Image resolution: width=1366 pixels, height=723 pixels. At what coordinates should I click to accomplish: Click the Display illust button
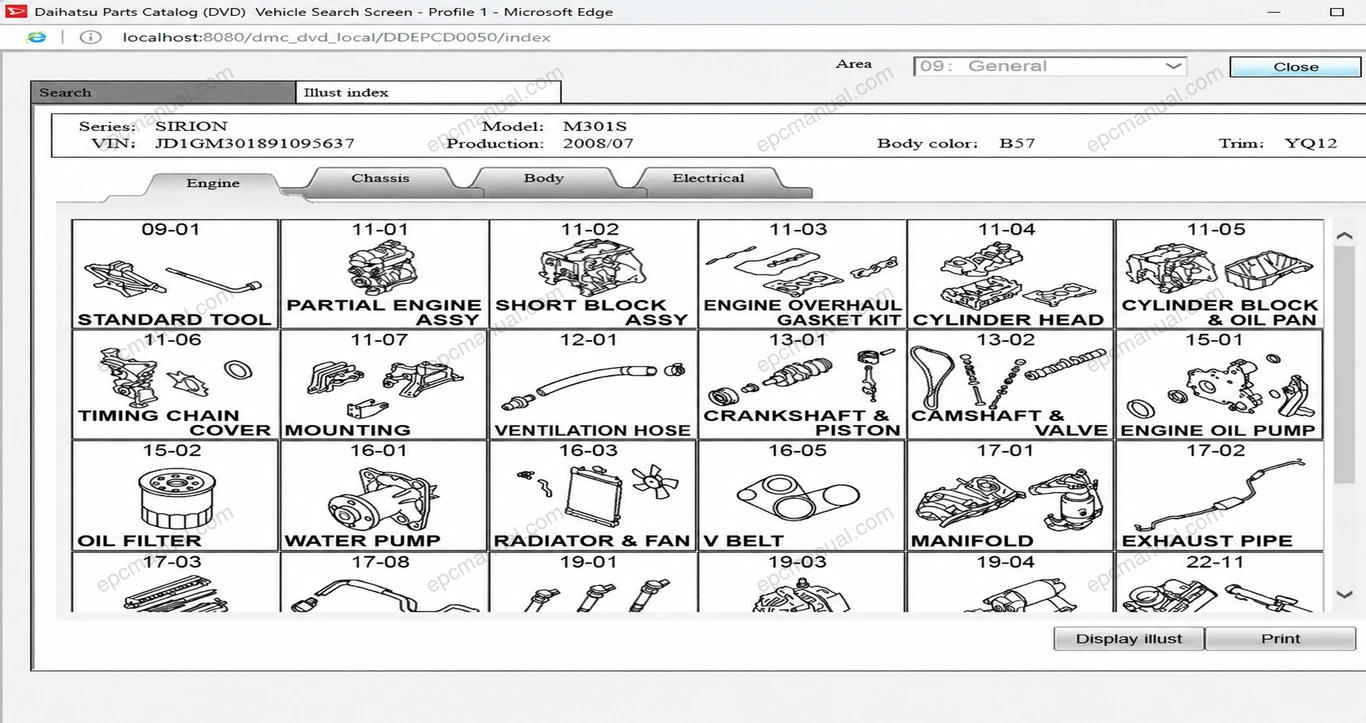pos(1129,639)
